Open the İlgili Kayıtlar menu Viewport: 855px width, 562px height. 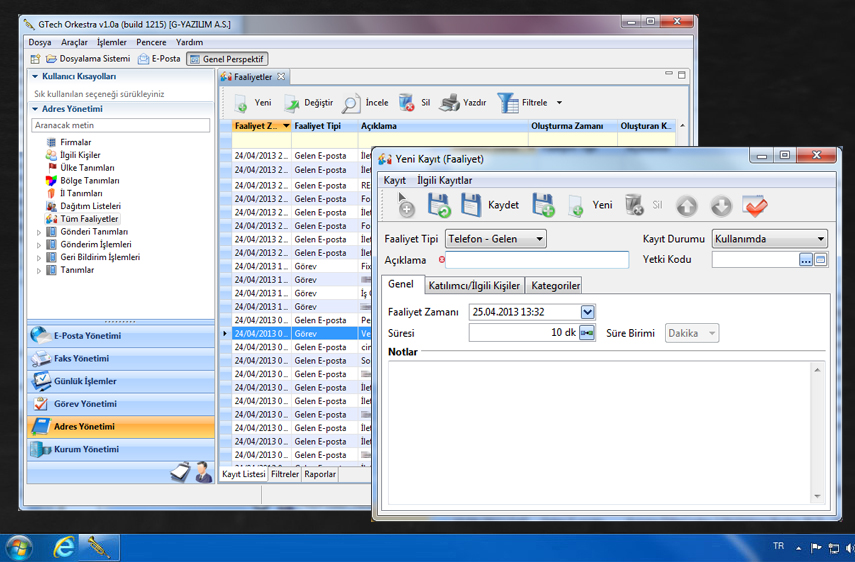click(444, 180)
